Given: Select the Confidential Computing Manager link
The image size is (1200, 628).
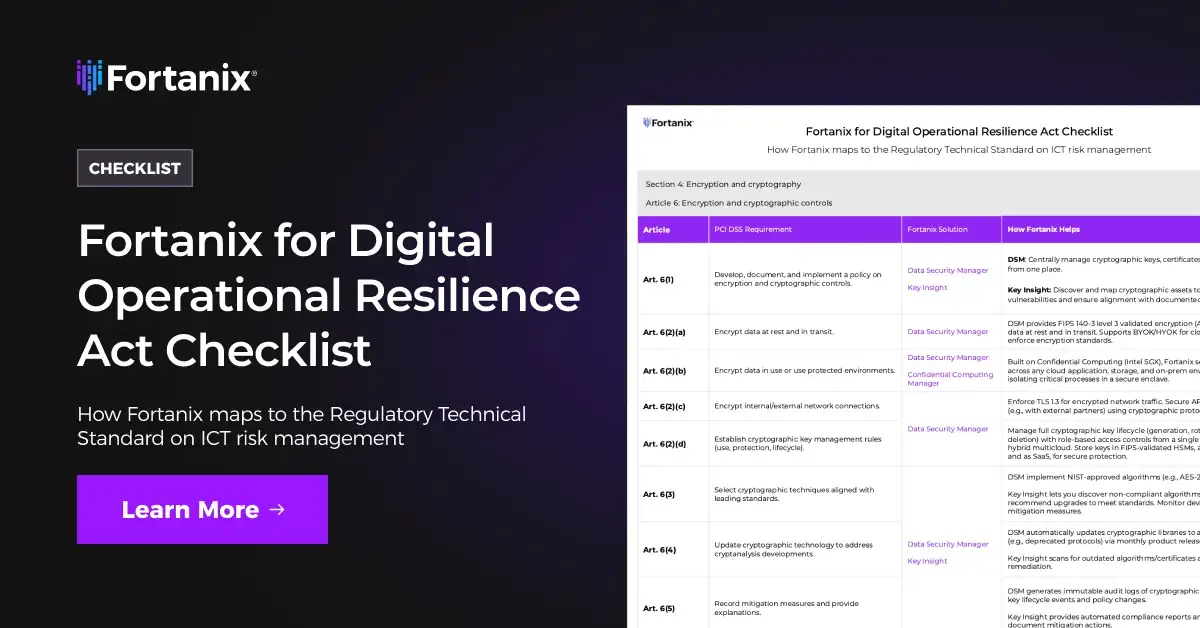Looking at the screenshot, I should pyautogui.click(x=949, y=377).
